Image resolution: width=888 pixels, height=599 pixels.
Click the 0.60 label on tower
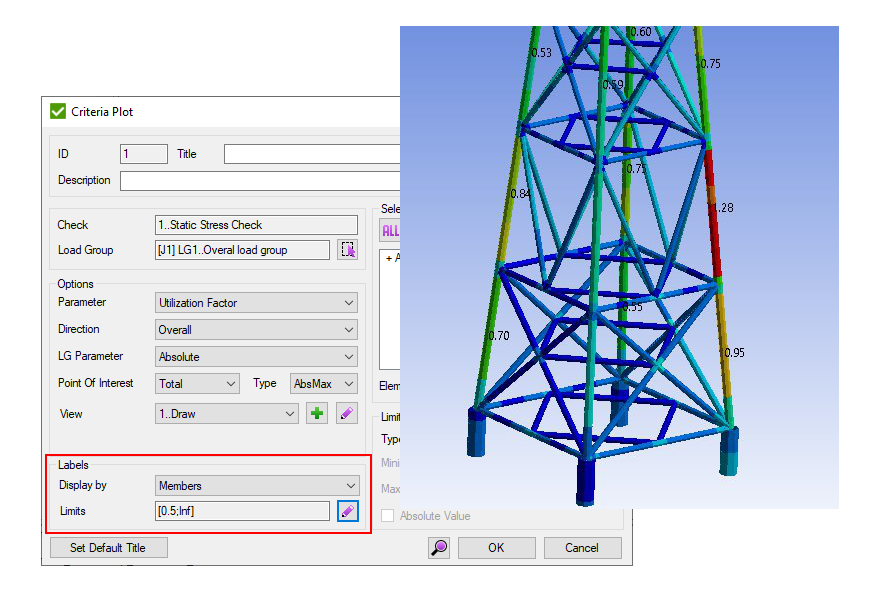coord(641,32)
